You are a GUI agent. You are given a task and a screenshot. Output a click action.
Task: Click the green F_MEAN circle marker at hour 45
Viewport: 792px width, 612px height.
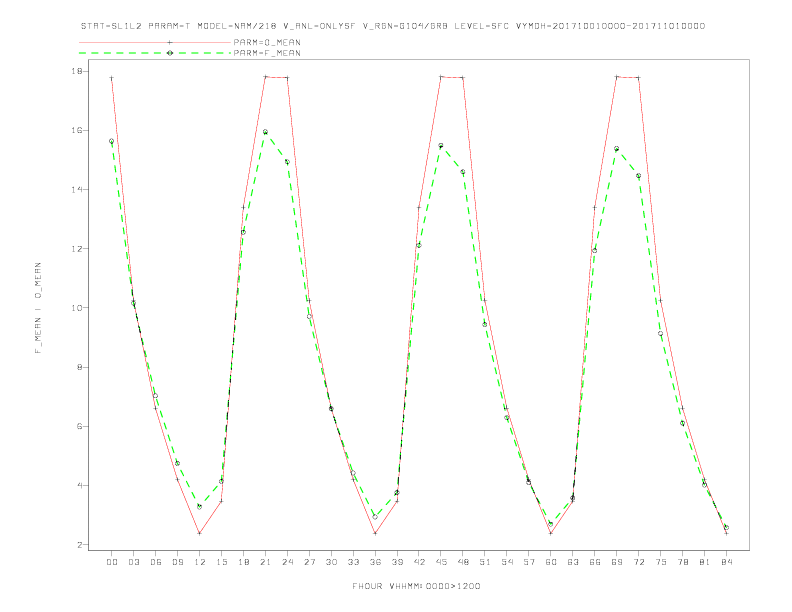click(x=441, y=145)
